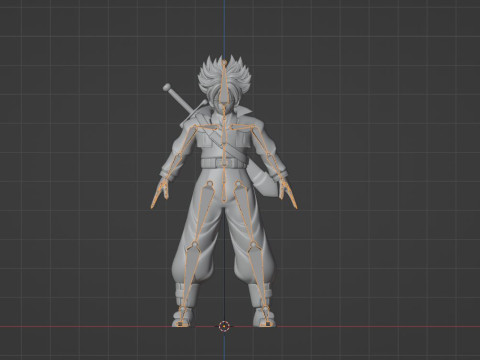Click the 3D cursor at the origin
480x360 pixels.
pyautogui.click(x=224, y=326)
